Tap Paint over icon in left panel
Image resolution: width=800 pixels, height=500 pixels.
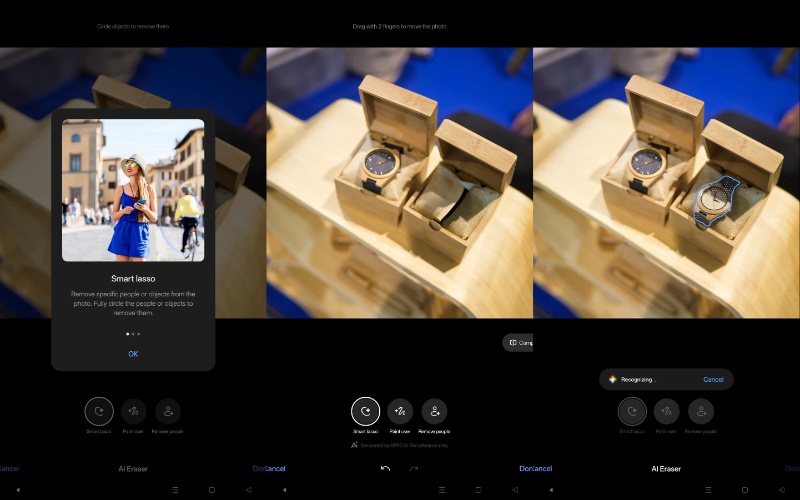[x=133, y=411]
